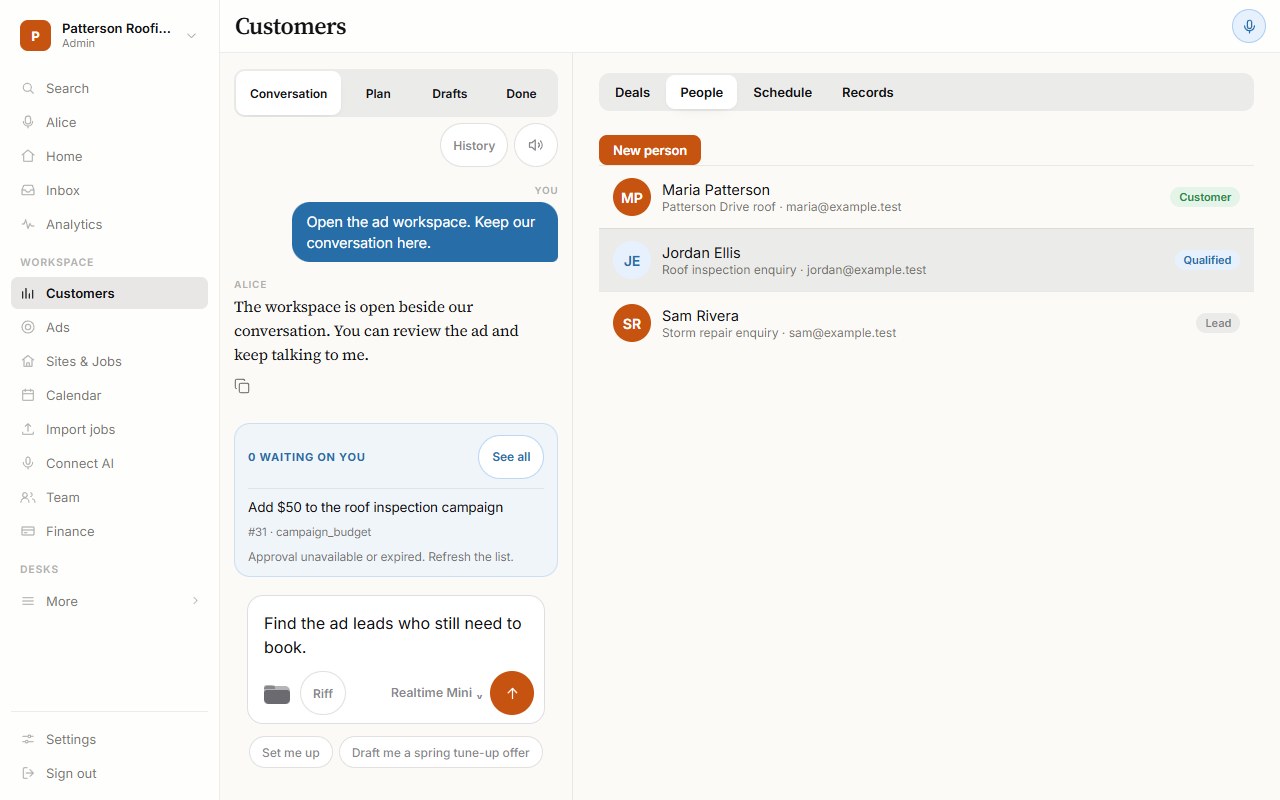Click into the message composer text field
Screen dimensions: 1280x800
[396, 635]
